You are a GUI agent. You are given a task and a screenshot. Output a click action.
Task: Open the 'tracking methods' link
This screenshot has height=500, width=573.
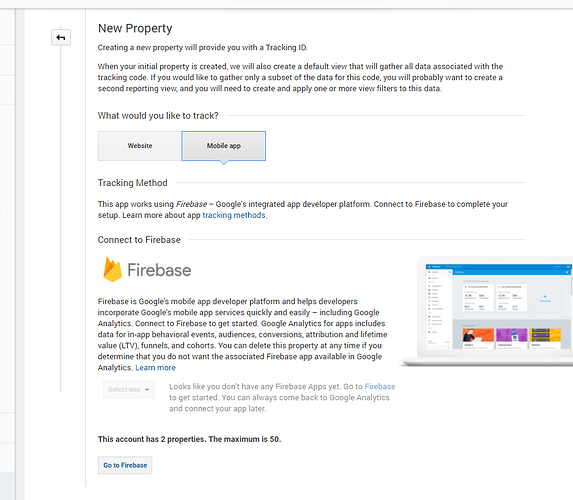point(234,215)
